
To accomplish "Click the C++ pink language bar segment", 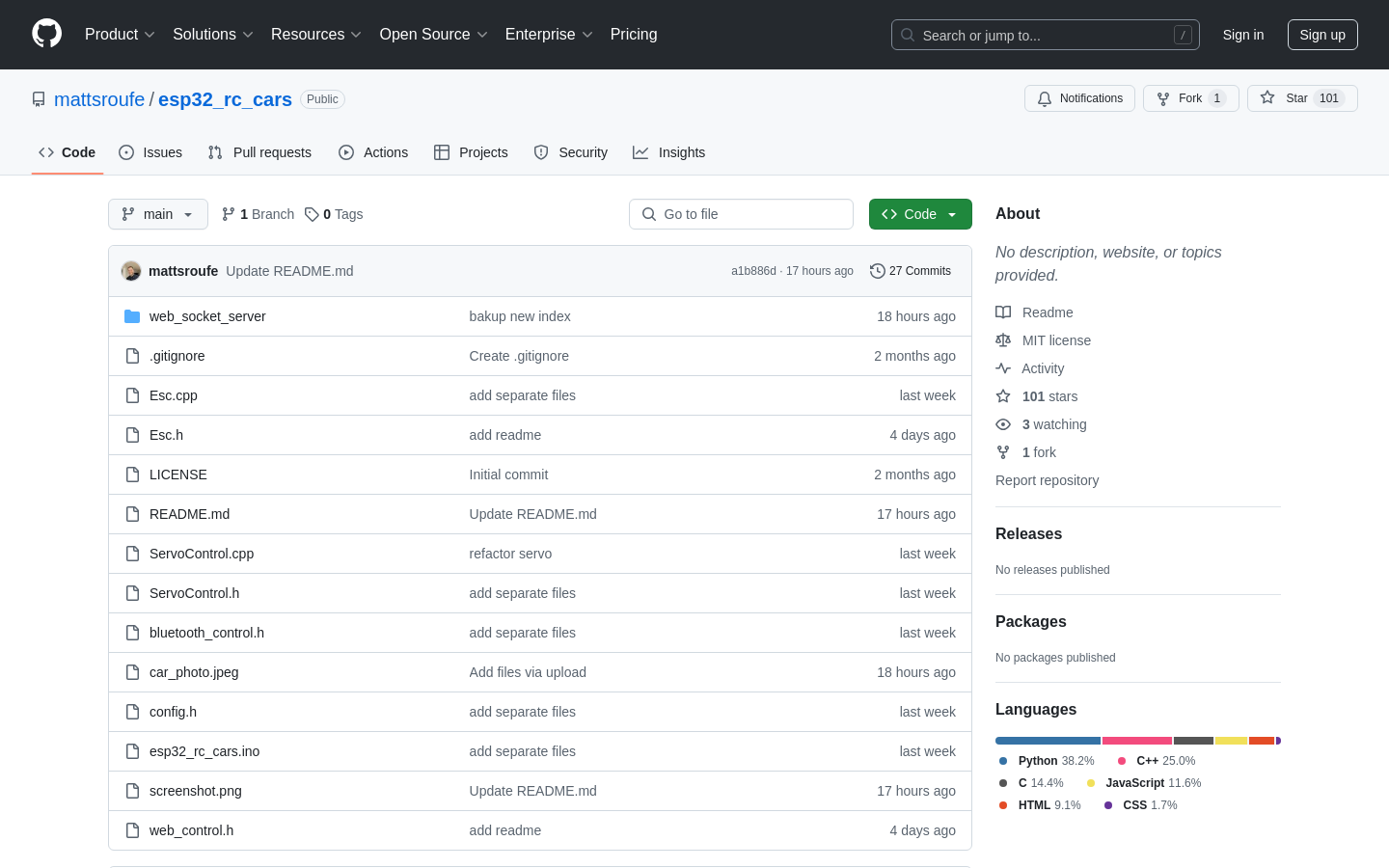I will point(1137,741).
